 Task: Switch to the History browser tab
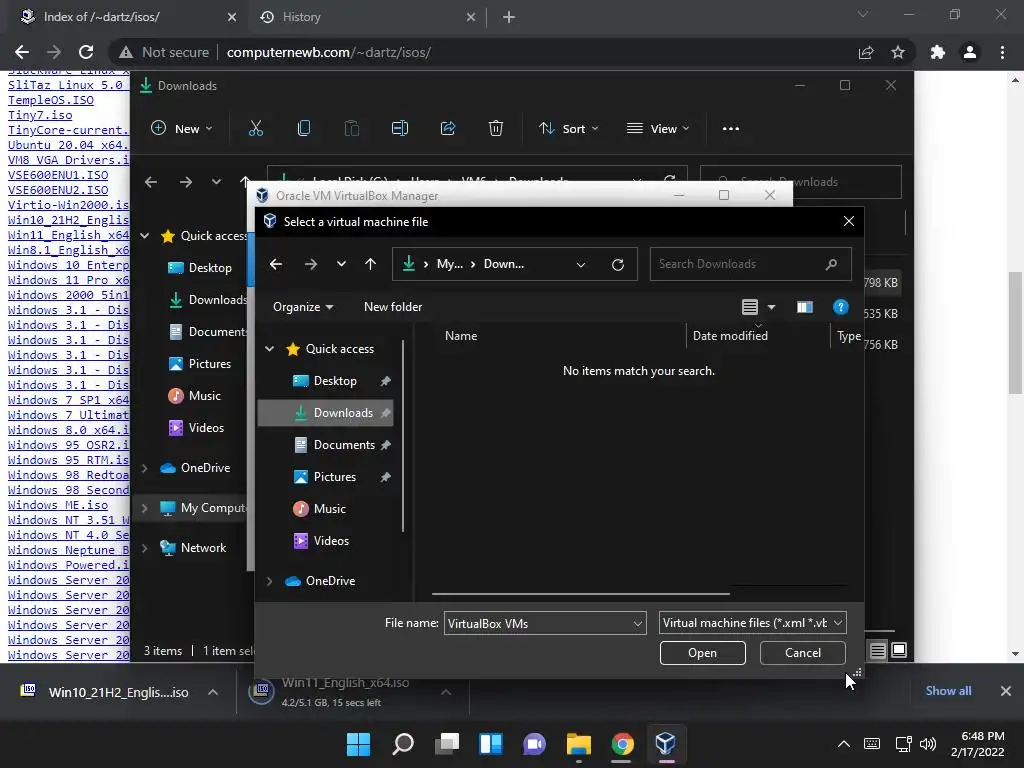(368, 17)
